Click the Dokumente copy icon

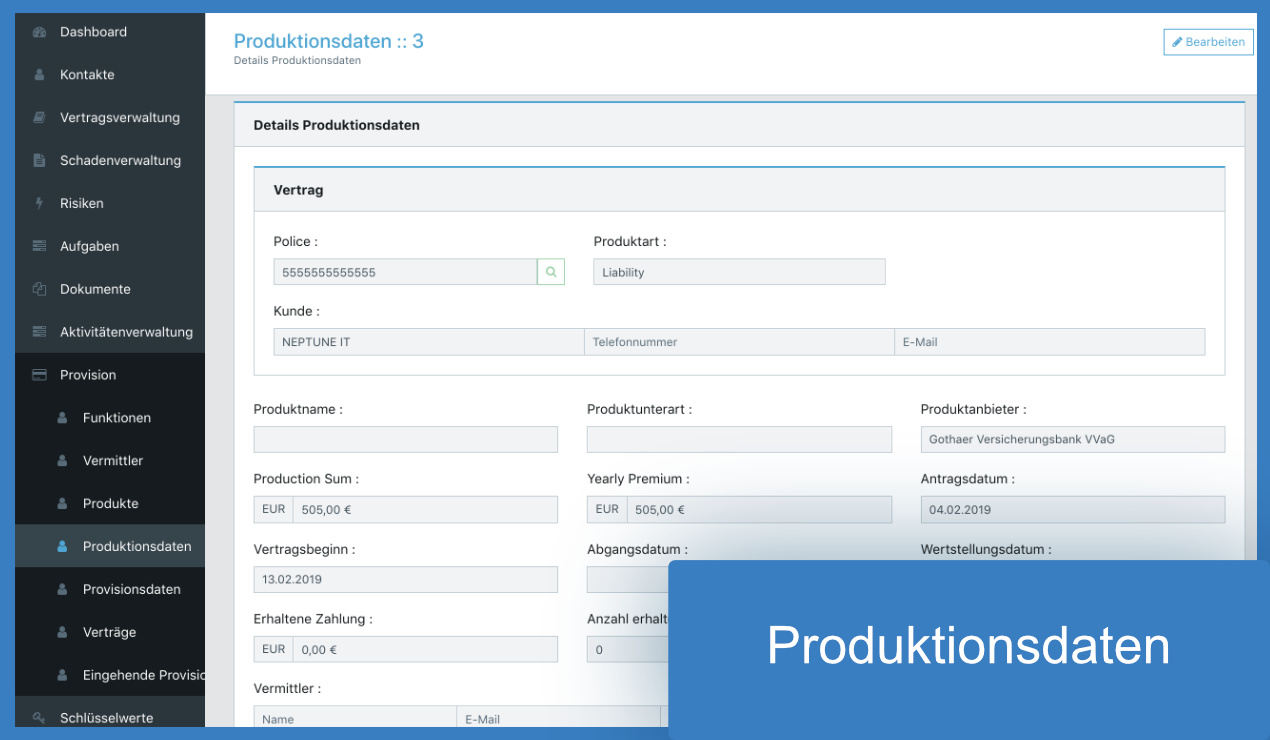[x=40, y=289]
